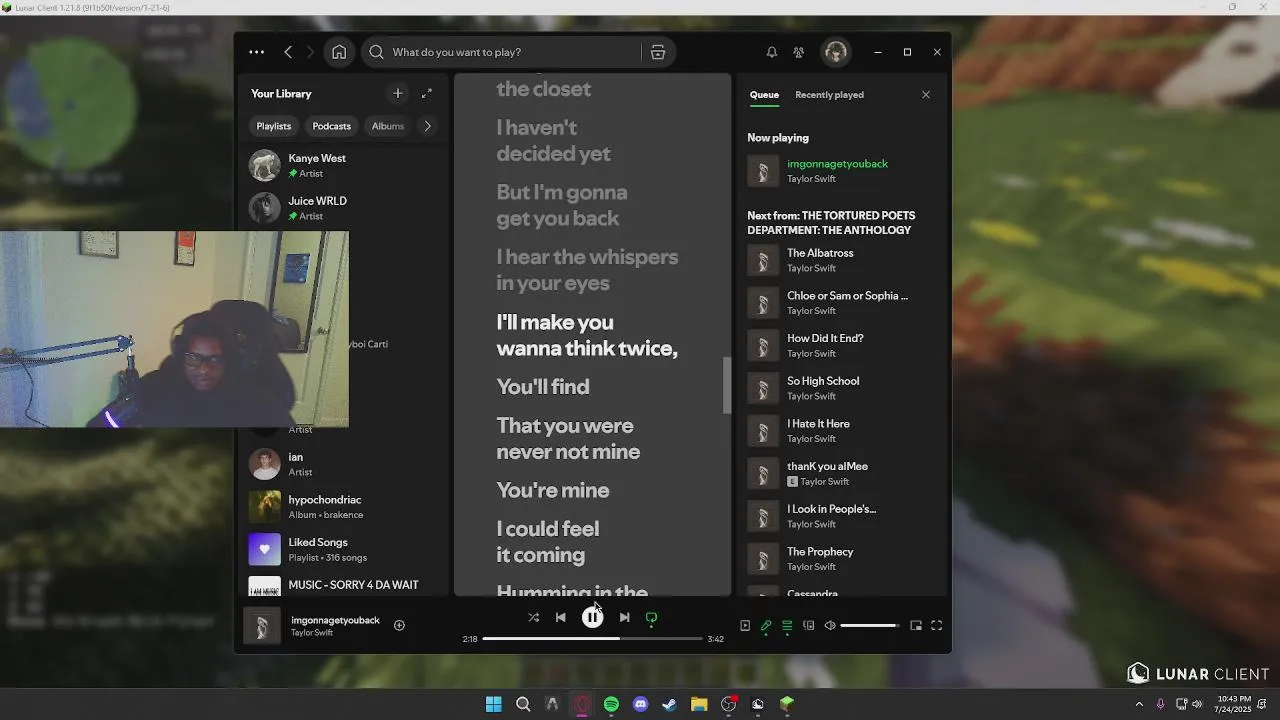Expand Your Library to full view

427,93
